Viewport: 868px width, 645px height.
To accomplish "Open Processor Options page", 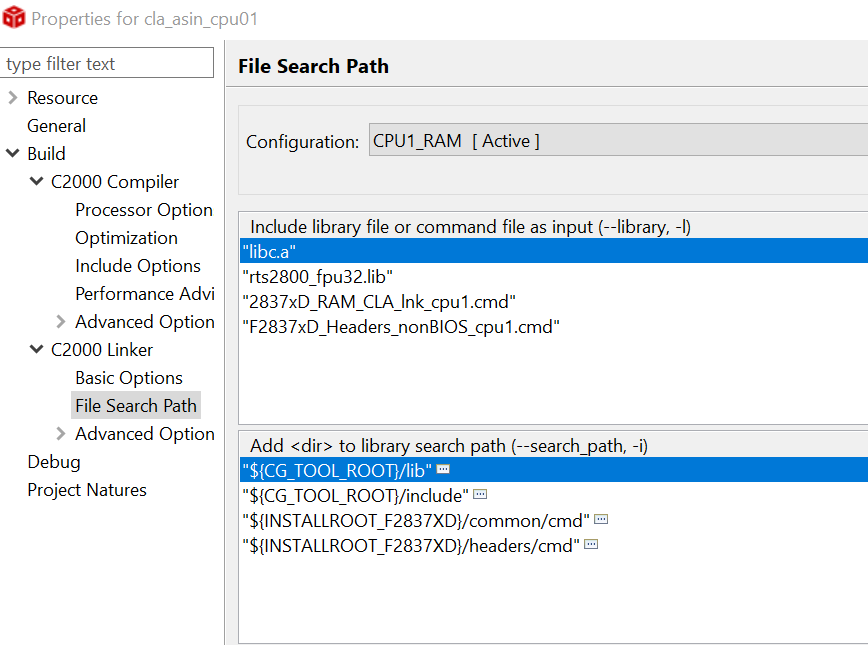I will 143,210.
